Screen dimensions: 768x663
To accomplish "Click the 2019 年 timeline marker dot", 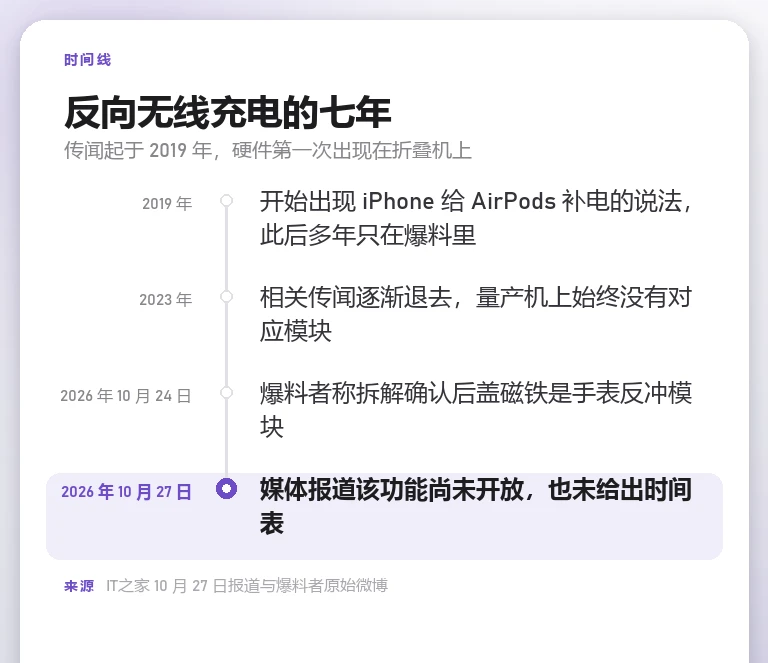I will coord(226,201).
